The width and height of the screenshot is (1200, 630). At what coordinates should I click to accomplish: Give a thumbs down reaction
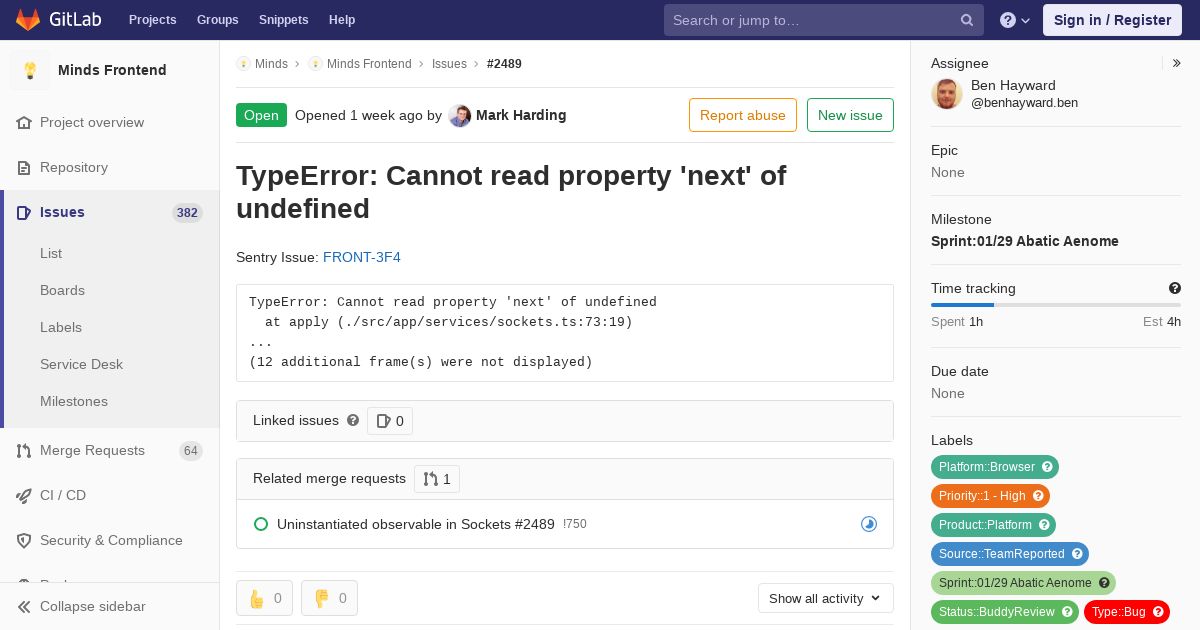pyautogui.click(x=329, y=598)
